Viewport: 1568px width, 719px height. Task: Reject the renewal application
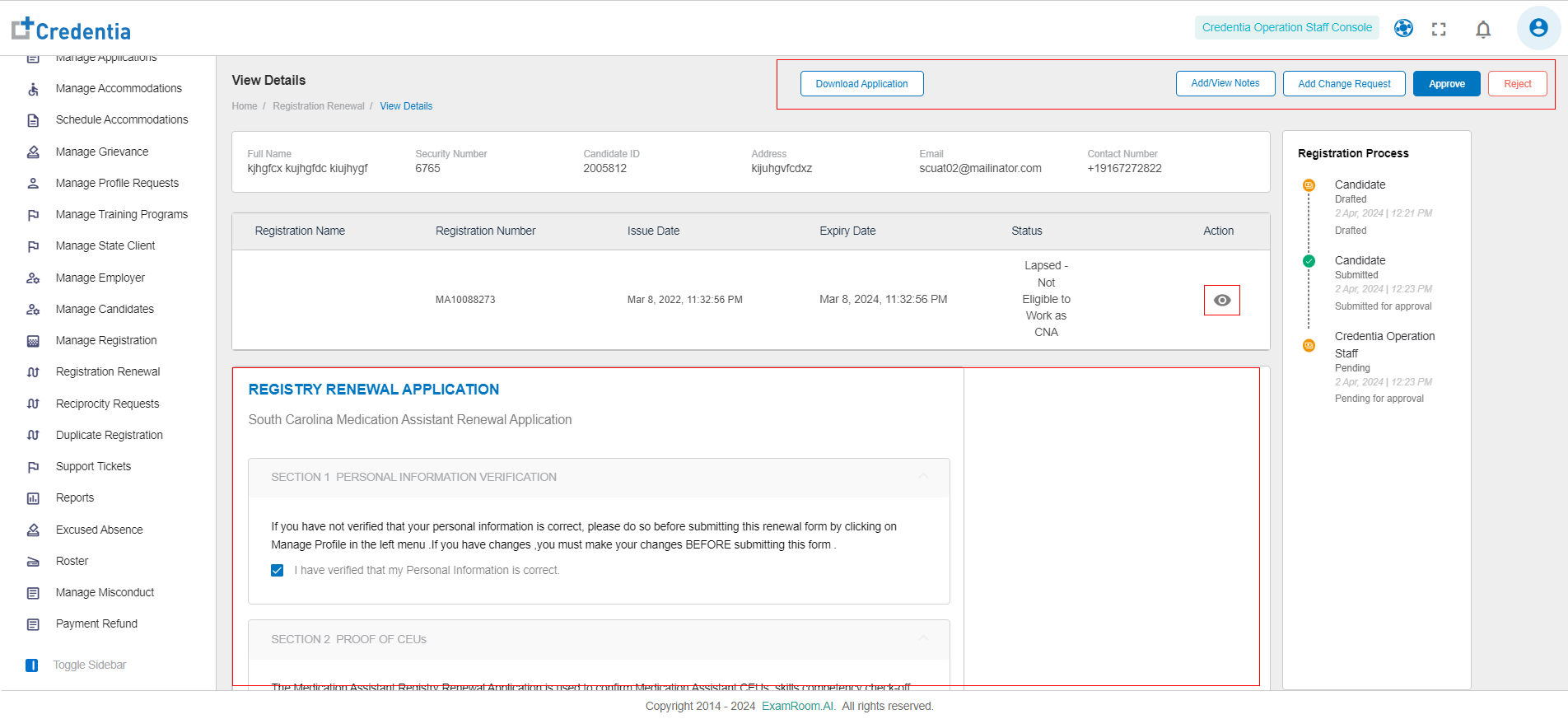1518,84
